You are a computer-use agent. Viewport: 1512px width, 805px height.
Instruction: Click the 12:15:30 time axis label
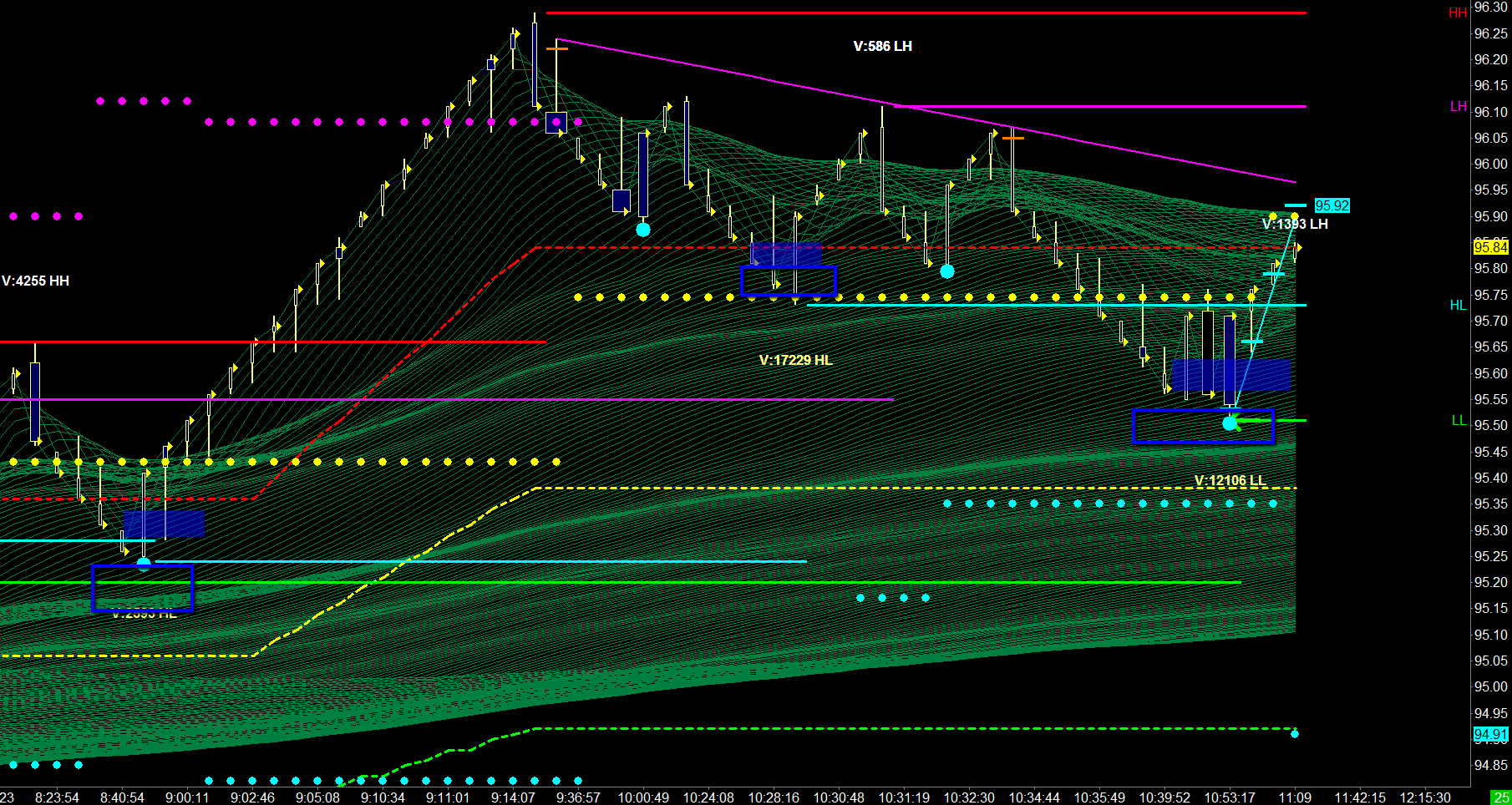click(x=1425, y=797)
